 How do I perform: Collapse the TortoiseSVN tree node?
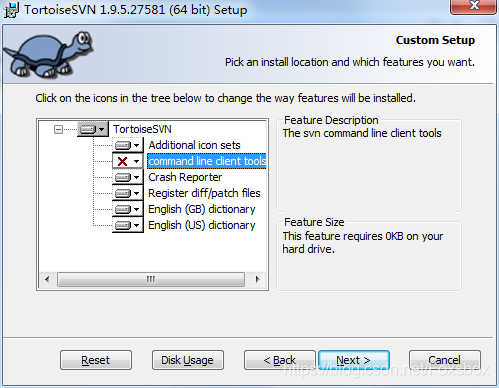click(x=58, y=129)
